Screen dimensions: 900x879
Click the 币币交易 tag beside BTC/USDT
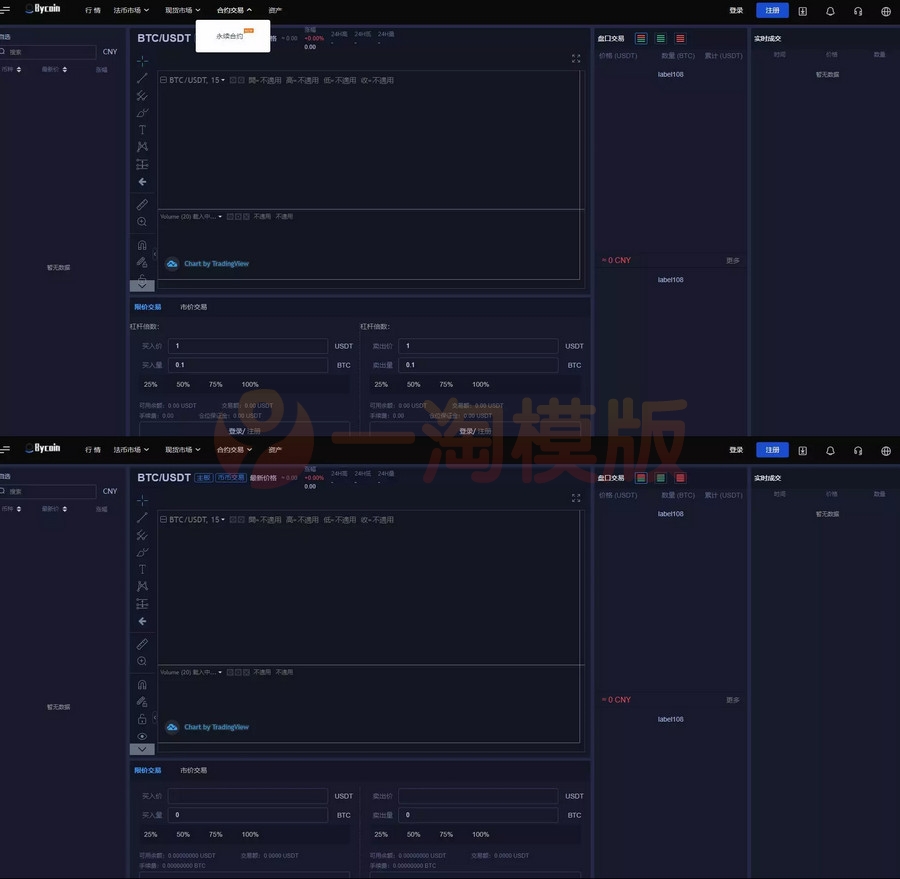point(231,478)
